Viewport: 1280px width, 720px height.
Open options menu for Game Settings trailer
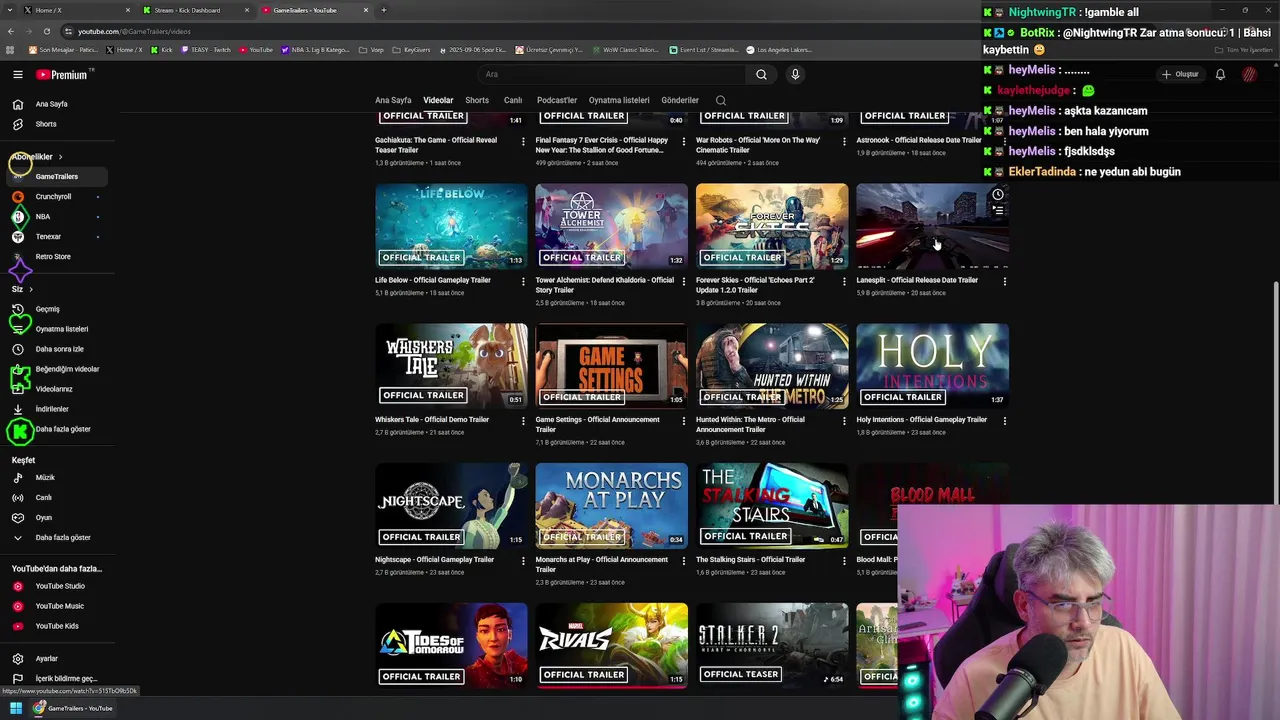coord(684,421)
